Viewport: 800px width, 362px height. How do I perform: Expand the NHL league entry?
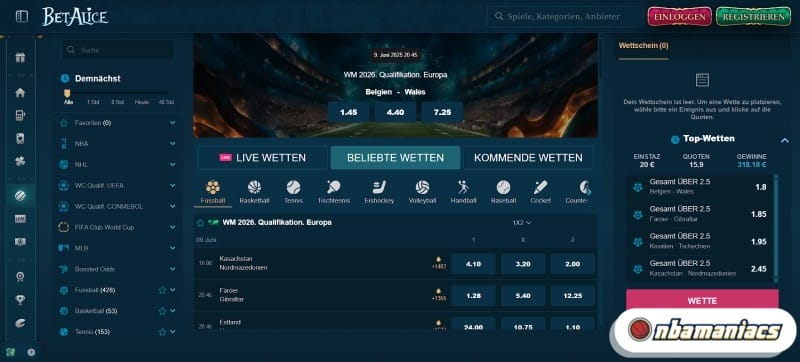(x=172, y=165)
